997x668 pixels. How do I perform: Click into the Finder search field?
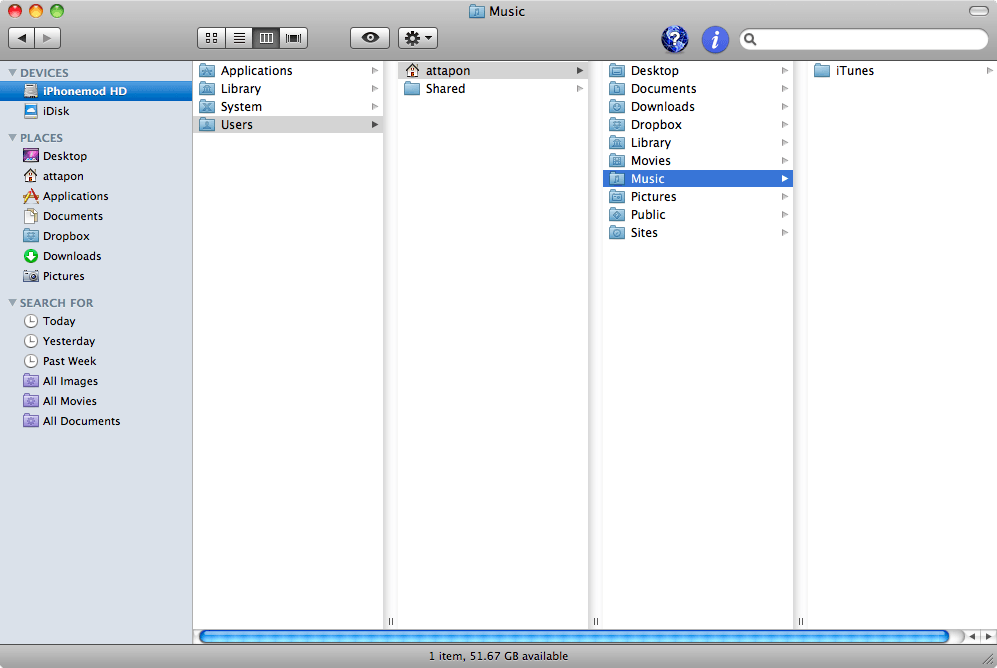point(864,39)
